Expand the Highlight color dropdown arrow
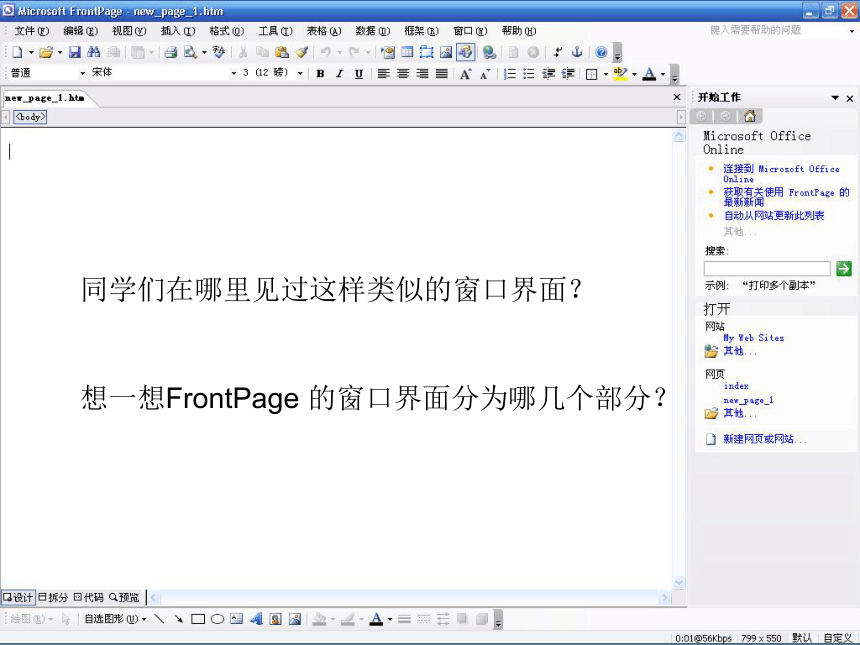The width and height of the screenshot is (860, 645). (635, 74)
